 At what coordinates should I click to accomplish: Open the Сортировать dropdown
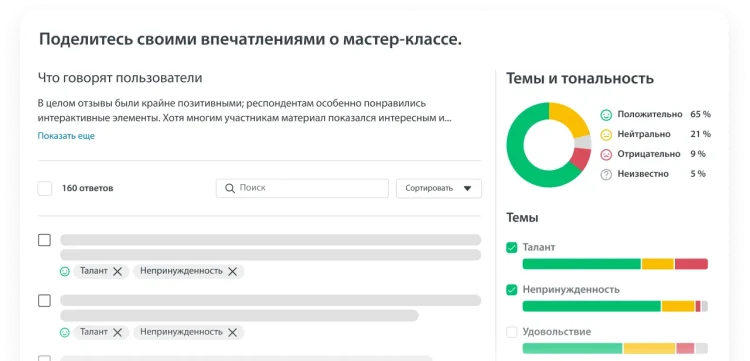(x=439, y=188)
